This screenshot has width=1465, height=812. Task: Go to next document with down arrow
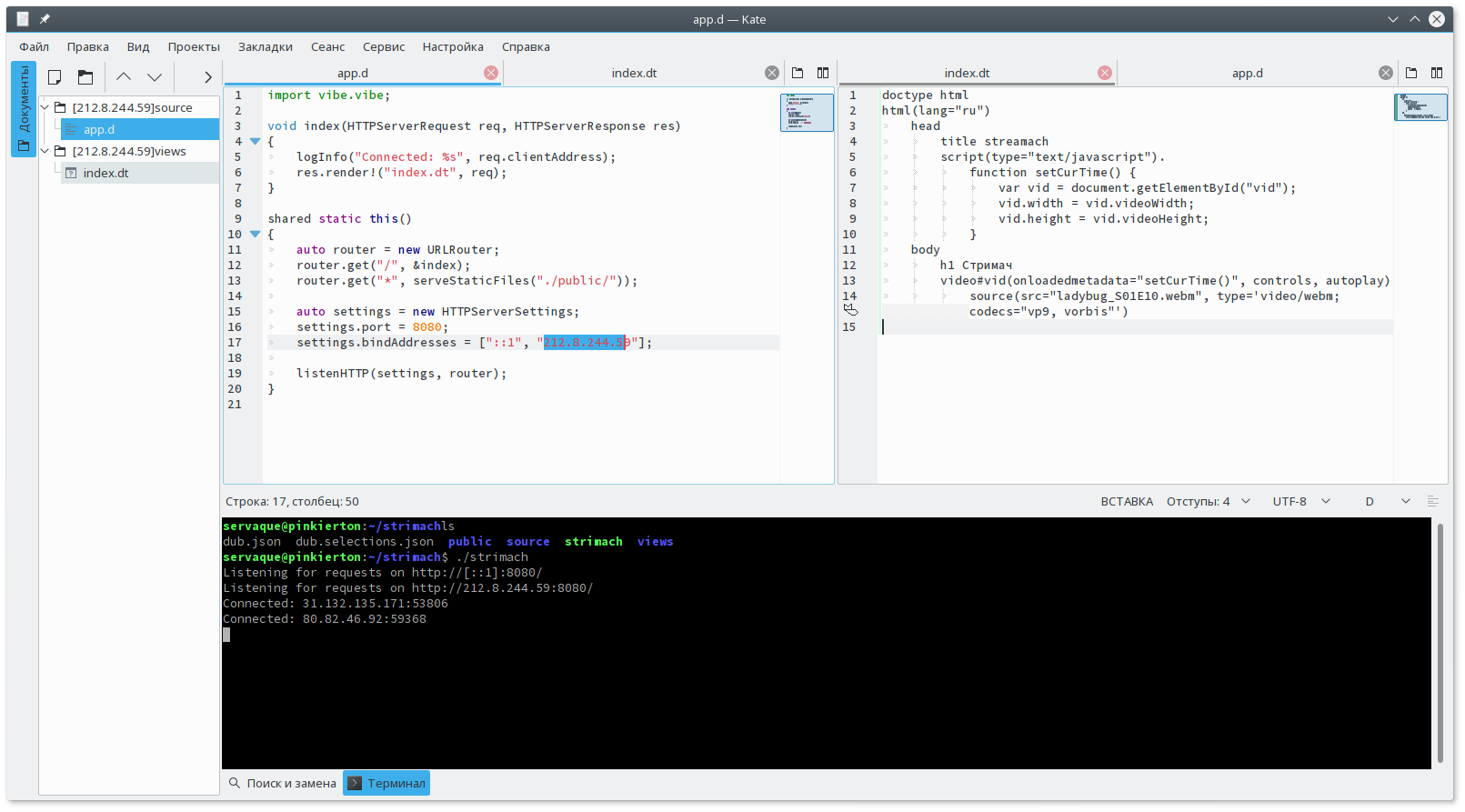155,77
